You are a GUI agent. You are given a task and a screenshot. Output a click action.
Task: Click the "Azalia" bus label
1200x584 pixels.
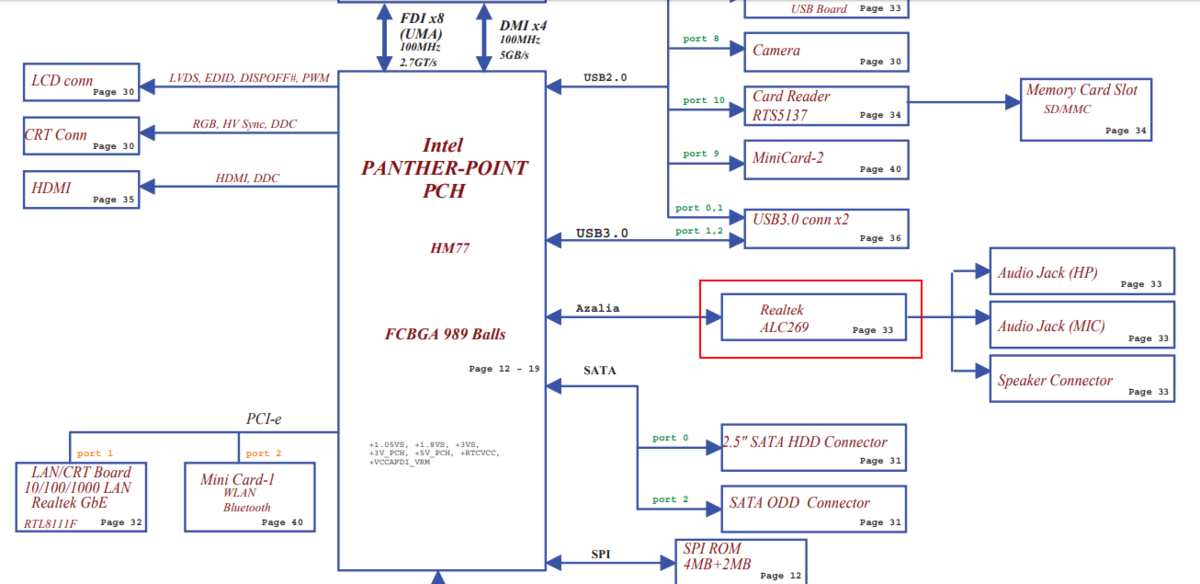coord(598,308)
